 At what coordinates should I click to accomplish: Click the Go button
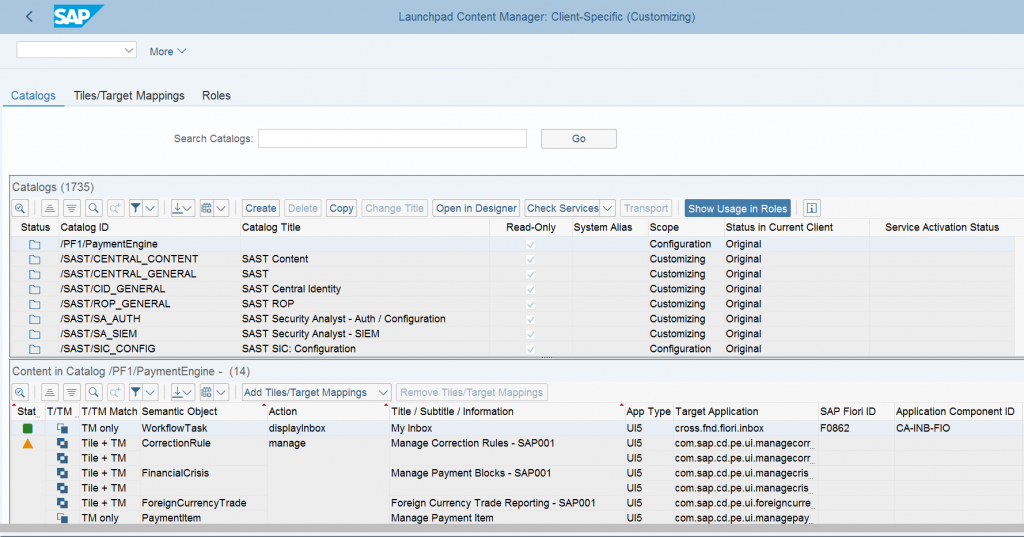[579, 138]
